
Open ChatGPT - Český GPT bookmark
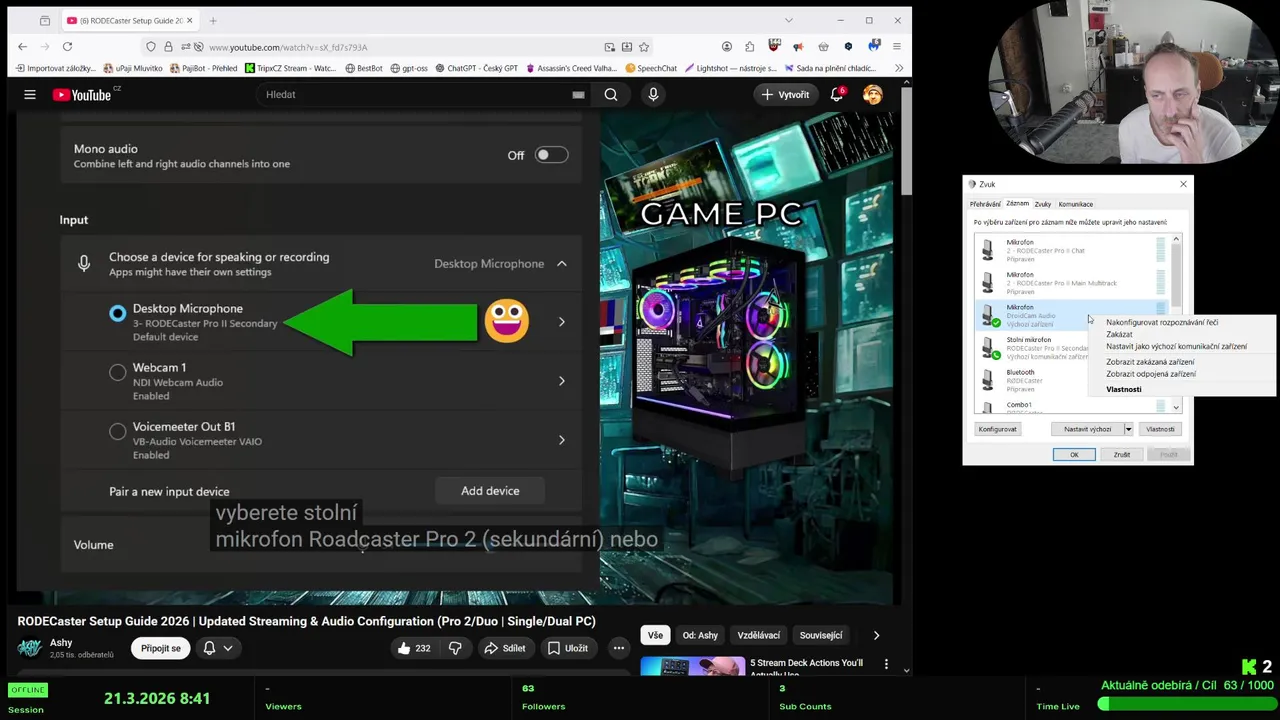(x=476, y=68)
